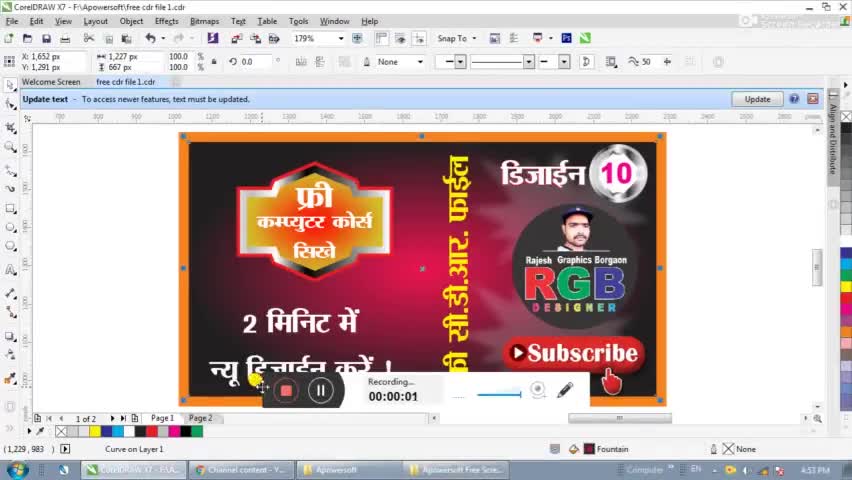Click the help icon beside Update
Viewport: 852px width, 480px height.
click(794, 99)
